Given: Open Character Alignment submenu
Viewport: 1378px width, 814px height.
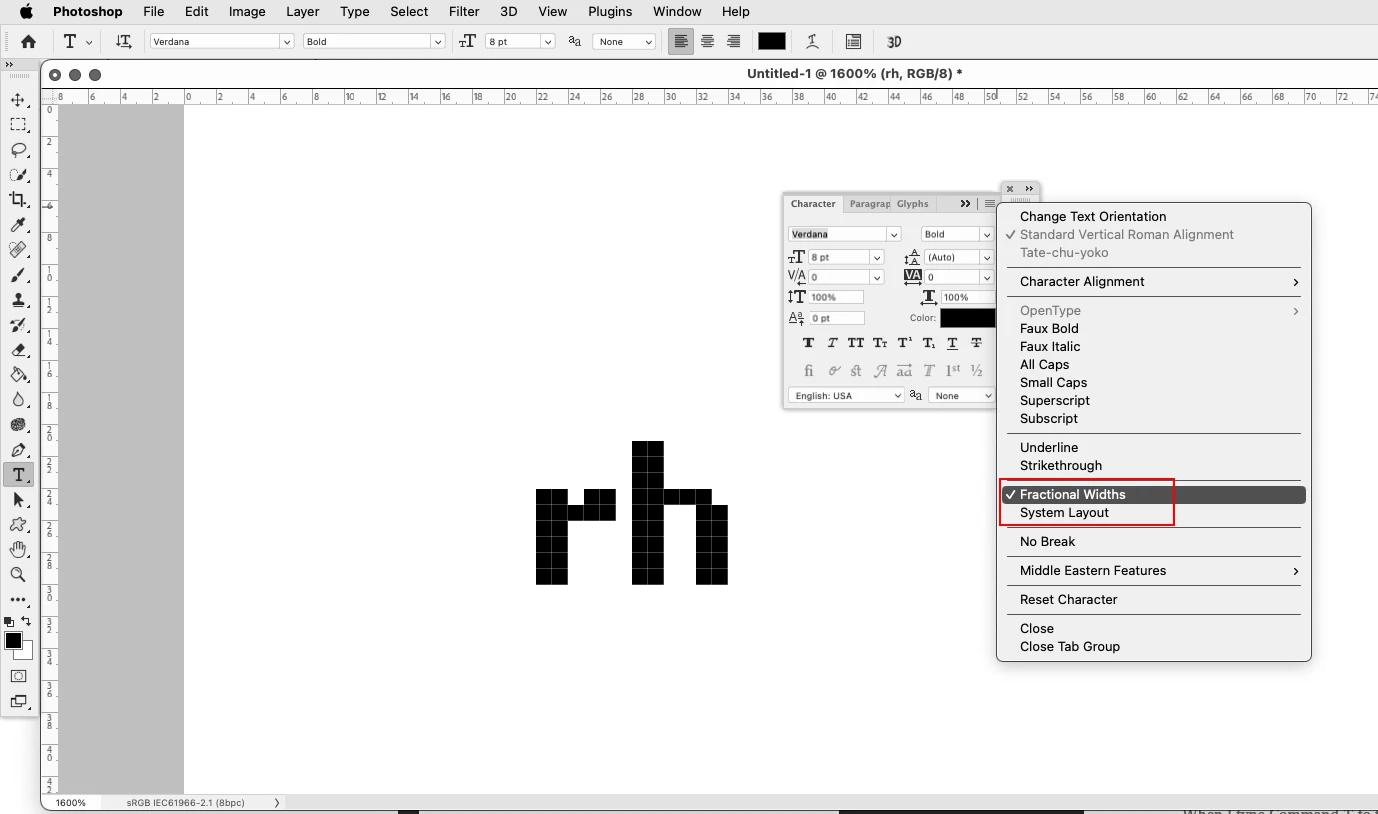Looking at the screenshot, I should click(x=1153, y=282).
